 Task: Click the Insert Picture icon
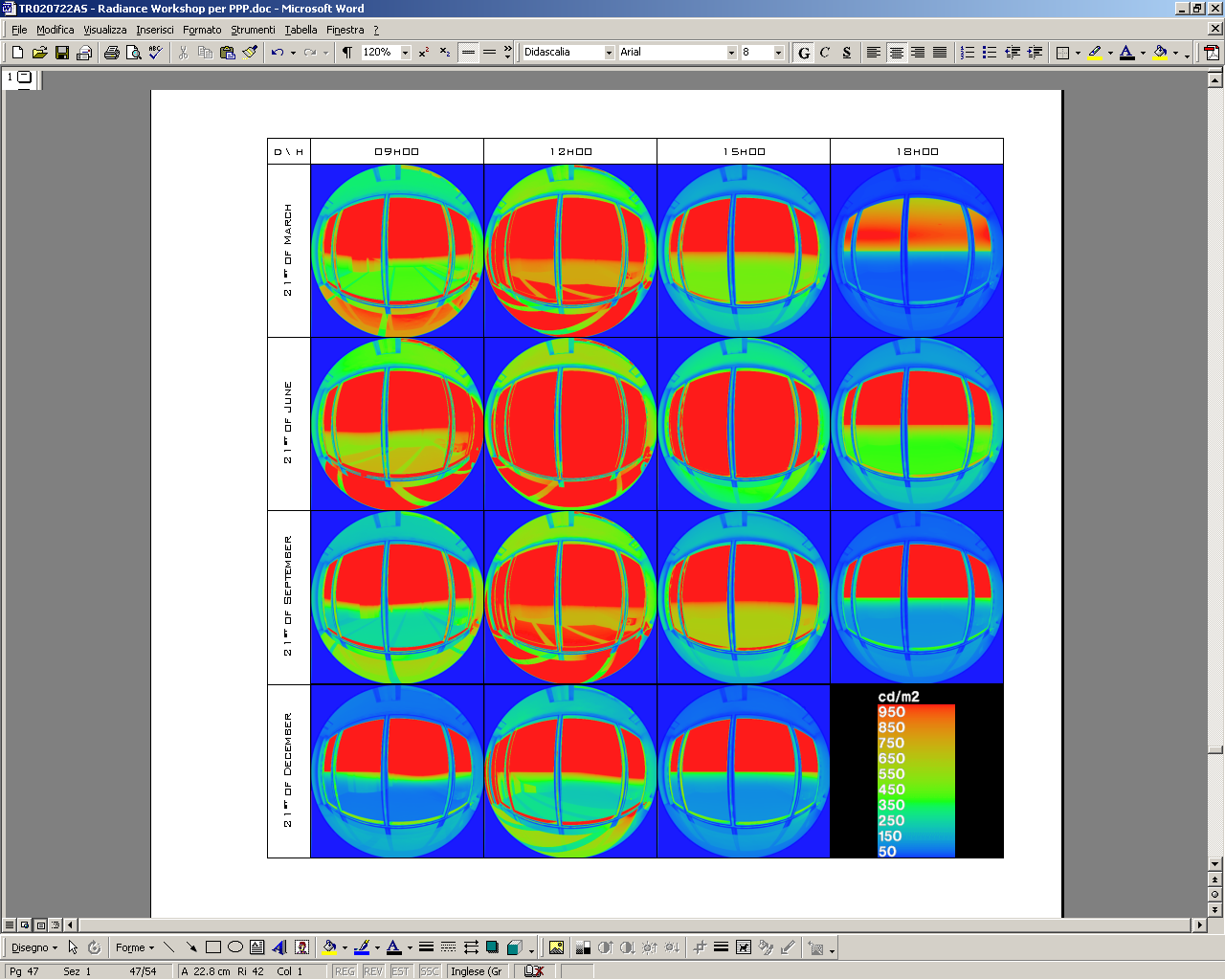tap(556, 947)
